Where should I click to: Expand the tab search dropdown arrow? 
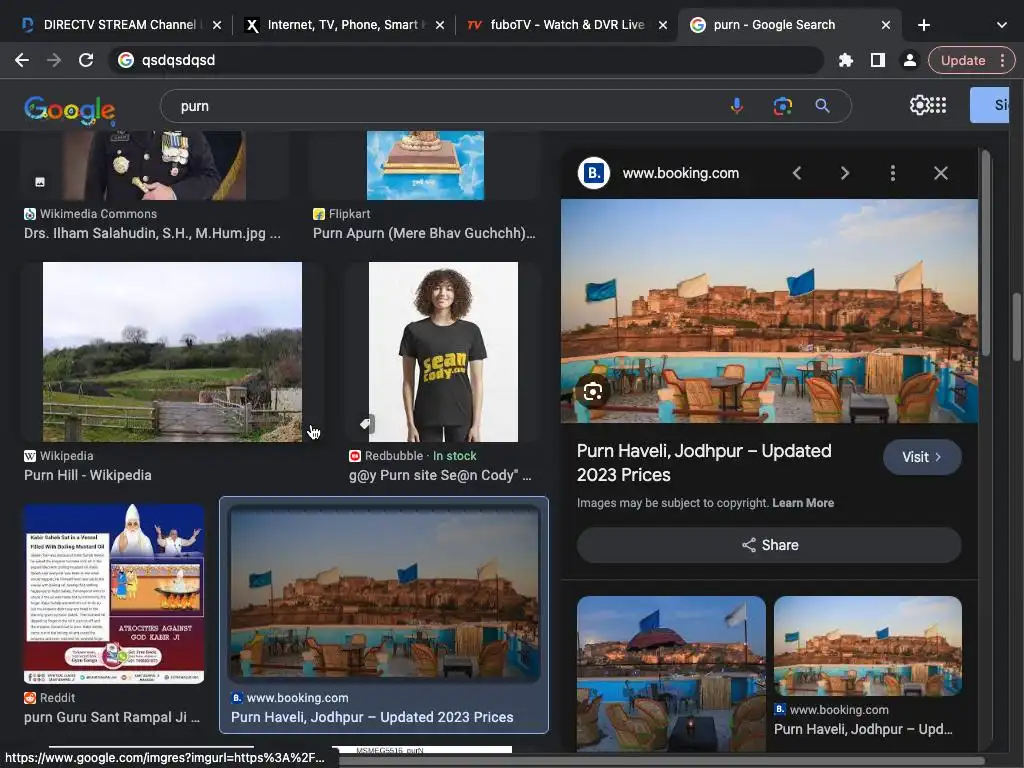coord(1001,25)
